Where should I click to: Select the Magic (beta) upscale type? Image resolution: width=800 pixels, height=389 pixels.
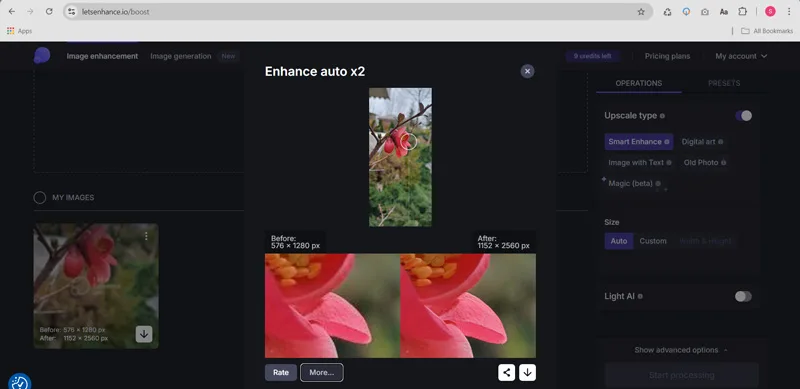coord(634,184)
